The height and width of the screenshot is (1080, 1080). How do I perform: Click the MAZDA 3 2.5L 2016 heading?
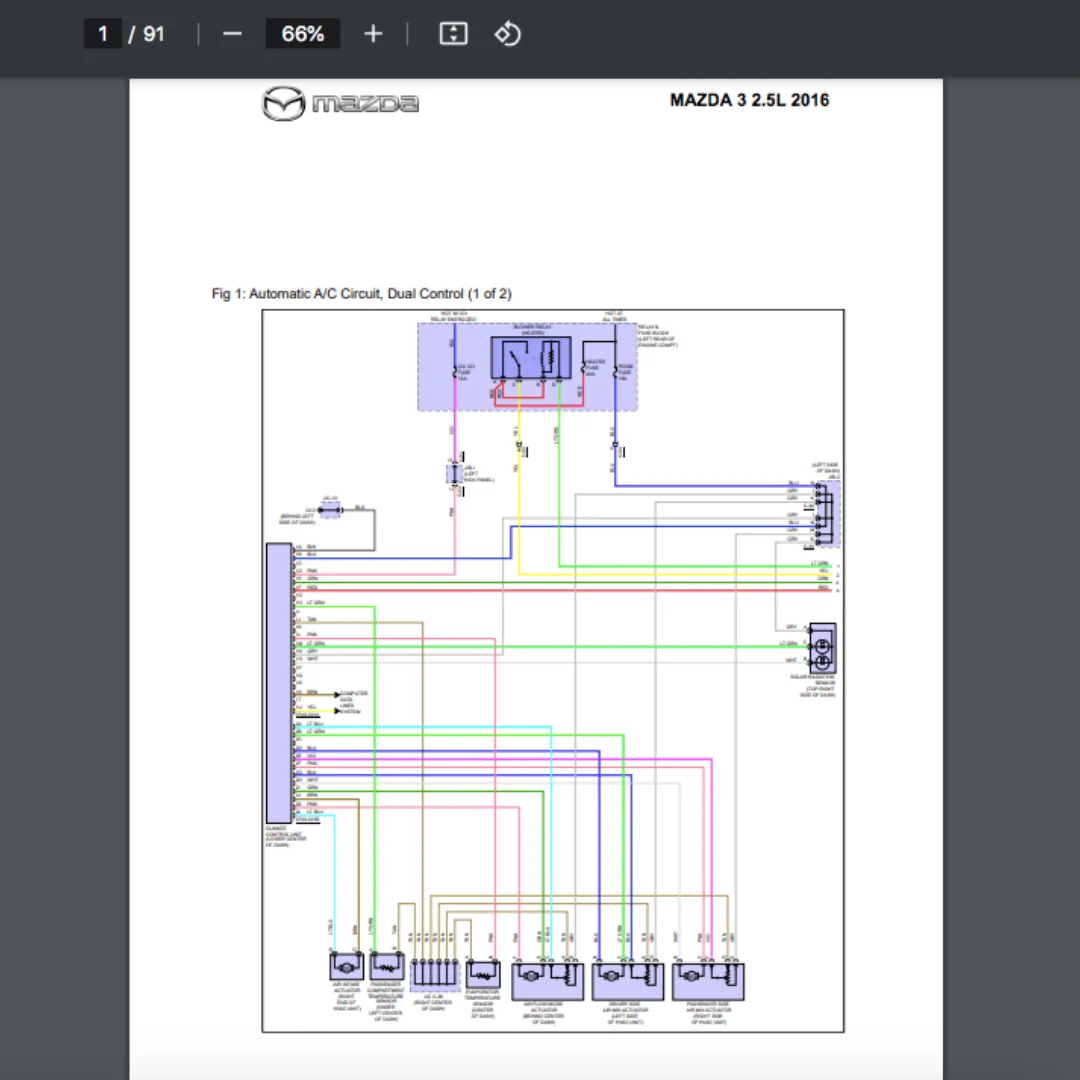749,100
